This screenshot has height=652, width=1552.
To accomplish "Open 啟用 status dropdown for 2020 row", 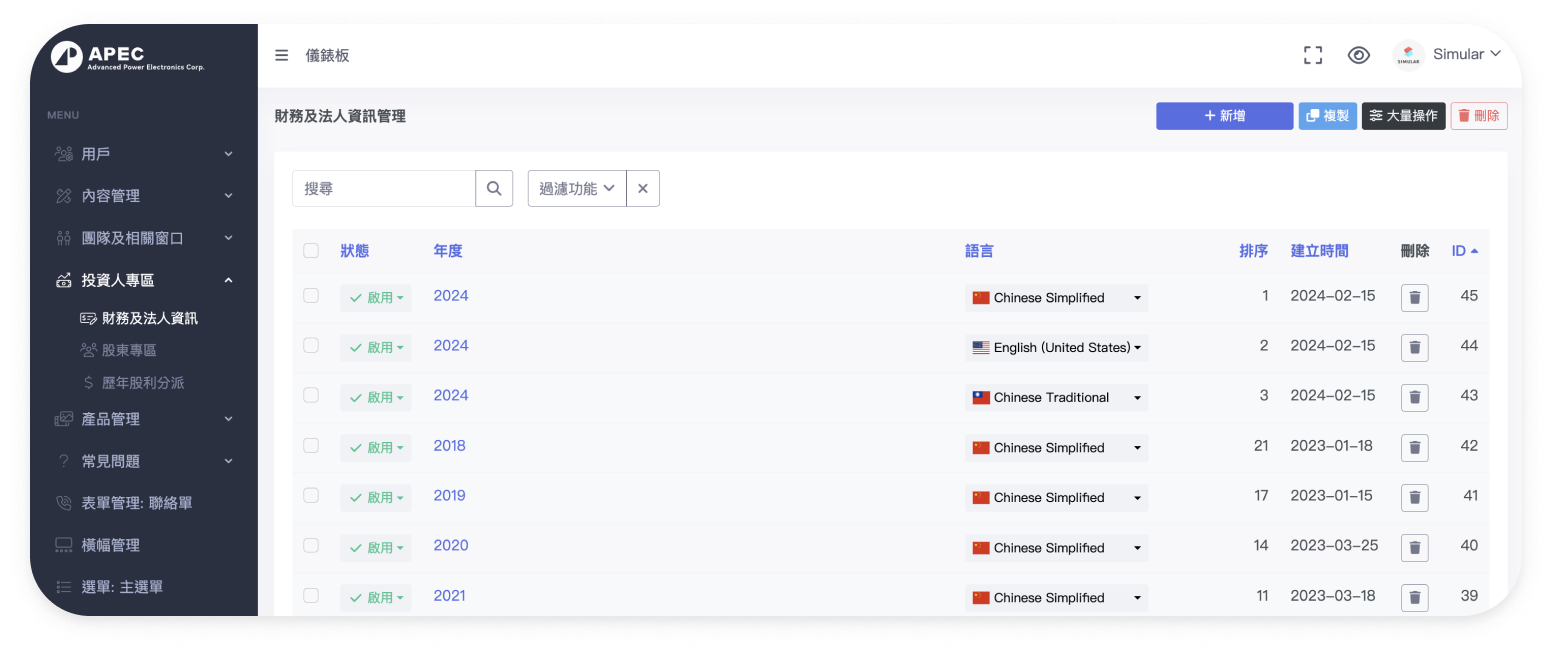I will (376, 548).
